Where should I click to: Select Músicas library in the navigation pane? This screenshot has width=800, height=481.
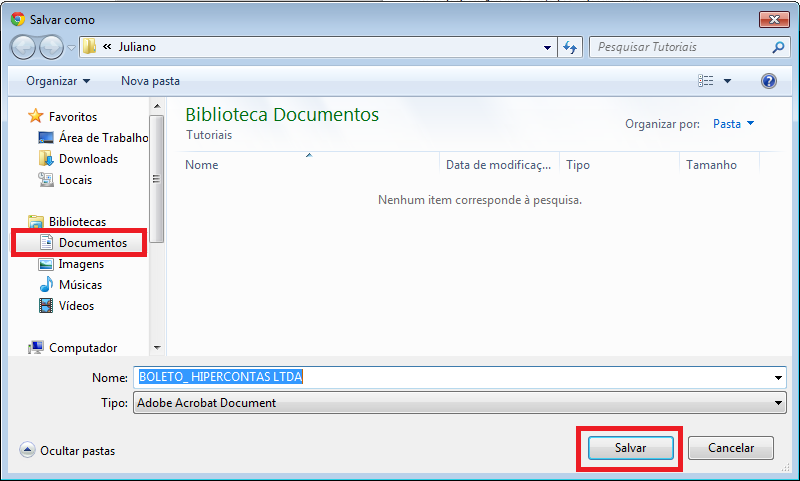pos(81,285)
